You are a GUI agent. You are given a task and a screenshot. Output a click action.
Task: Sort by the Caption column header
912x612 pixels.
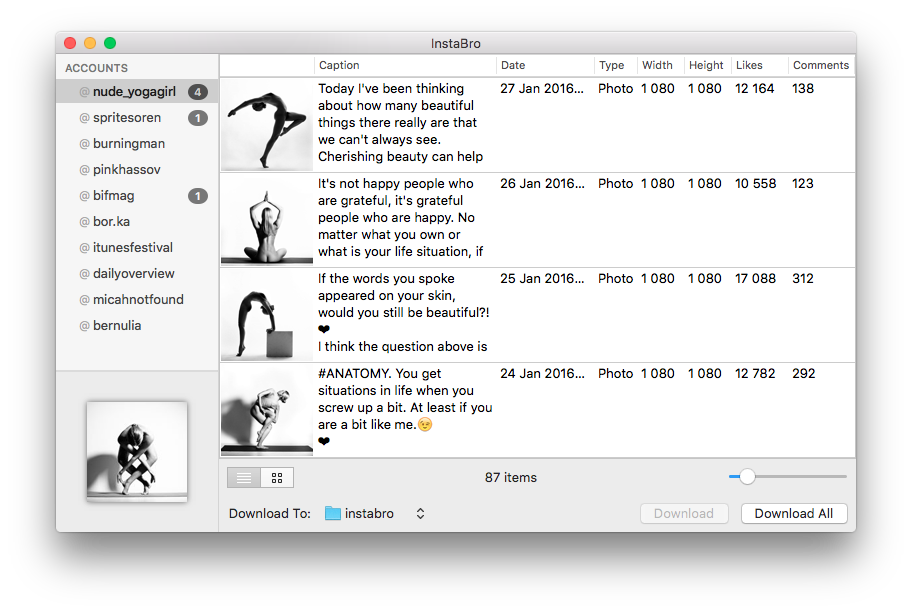point(405,65)
